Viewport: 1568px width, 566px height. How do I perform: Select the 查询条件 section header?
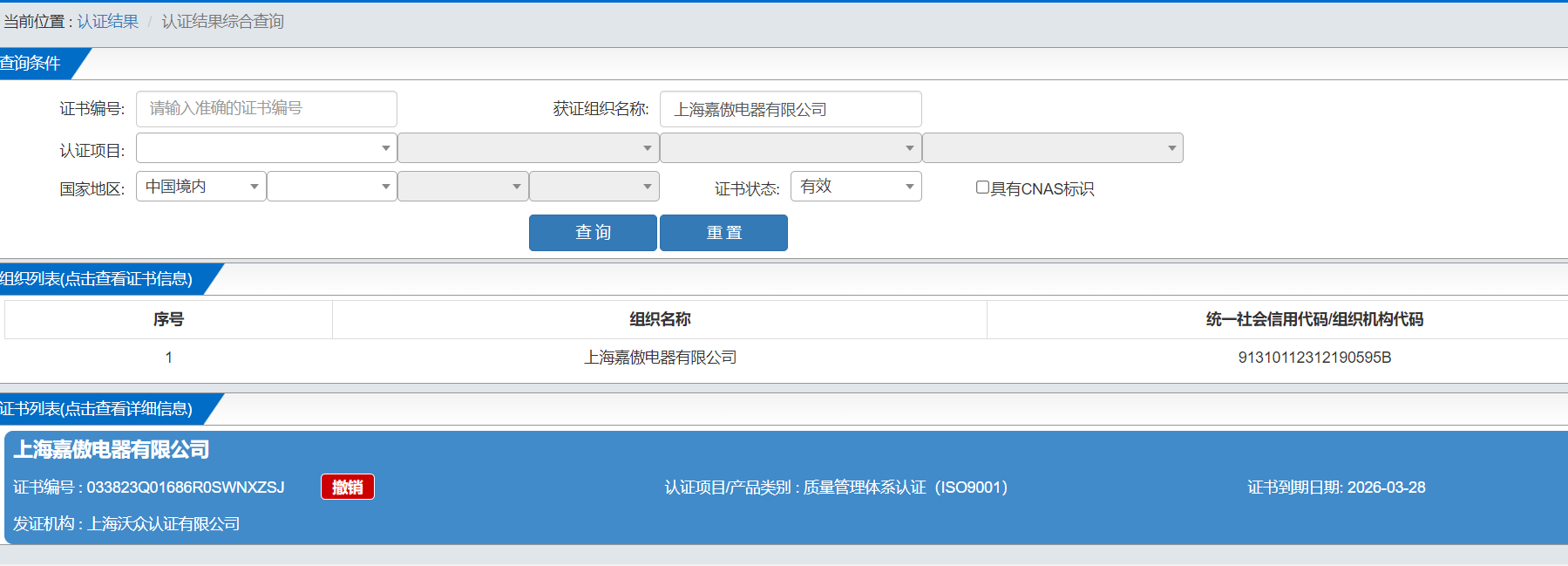(x=31, y=64)
